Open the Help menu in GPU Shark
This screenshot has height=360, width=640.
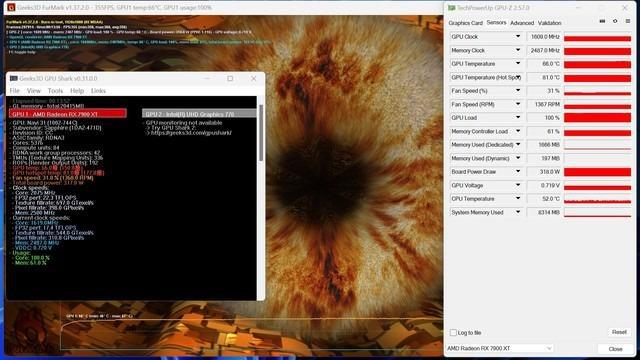tap(77, 91)
